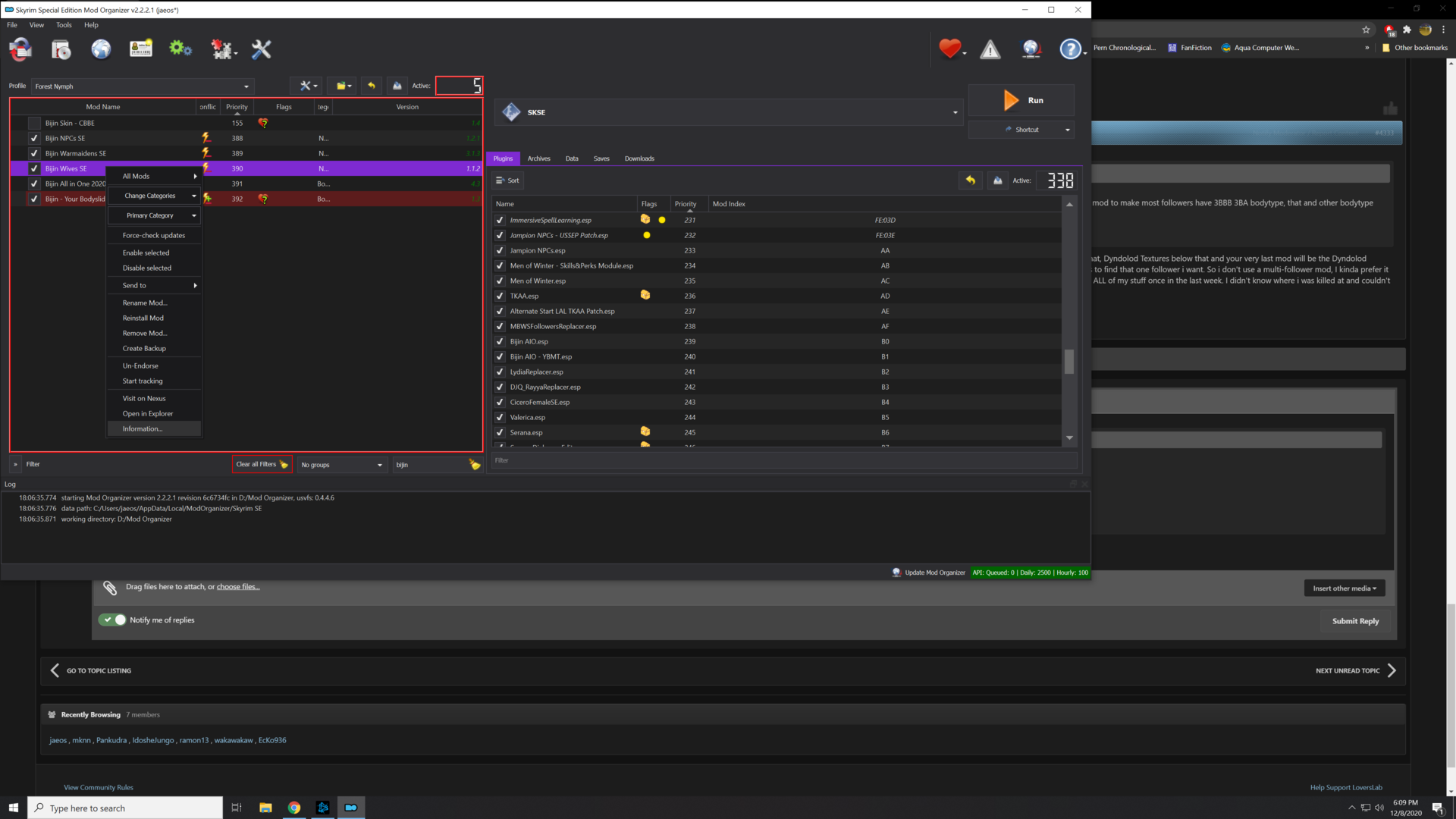Screen dimensions: 1456x819
Task: Click the conflict lightning icon for Bijin NPCs SE
Action: tap(206, 138)
